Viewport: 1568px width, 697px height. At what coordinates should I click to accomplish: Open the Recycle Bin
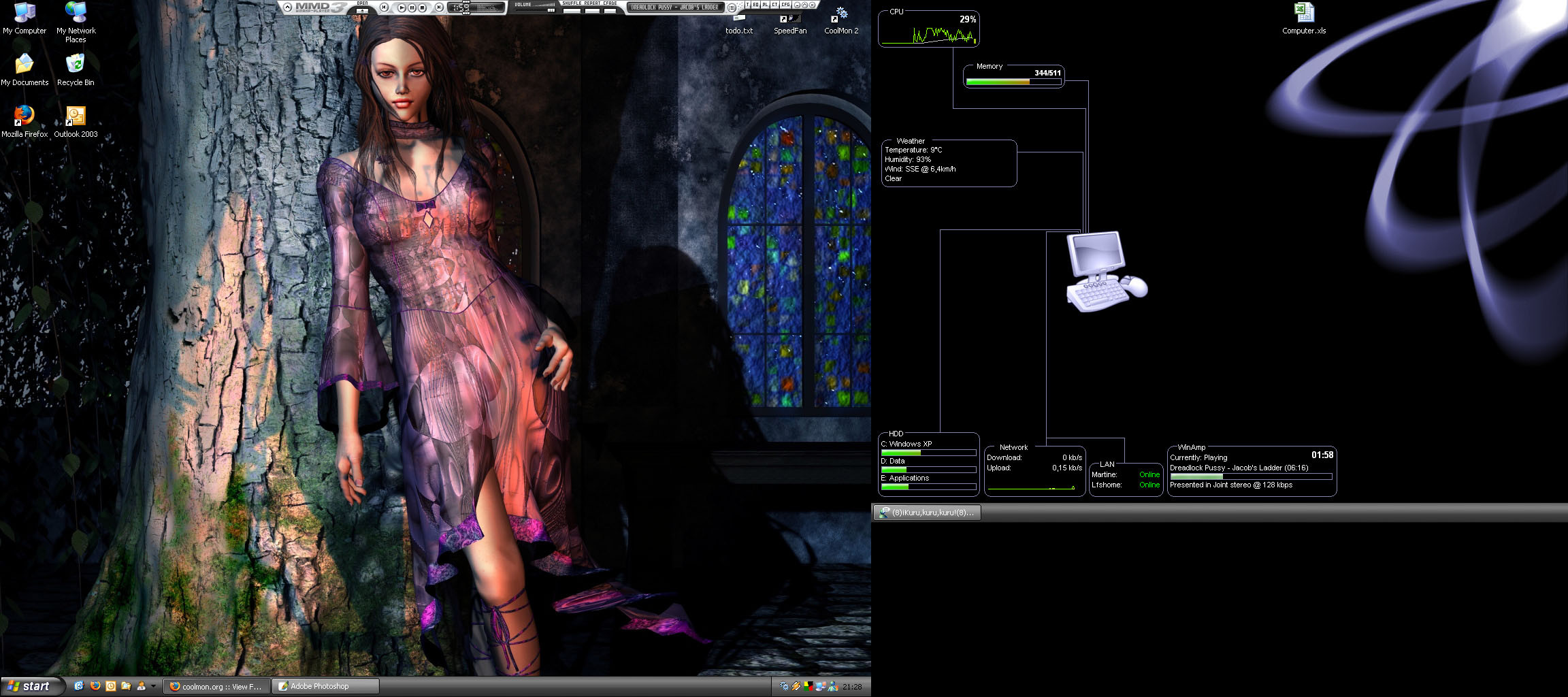[76, 69]
